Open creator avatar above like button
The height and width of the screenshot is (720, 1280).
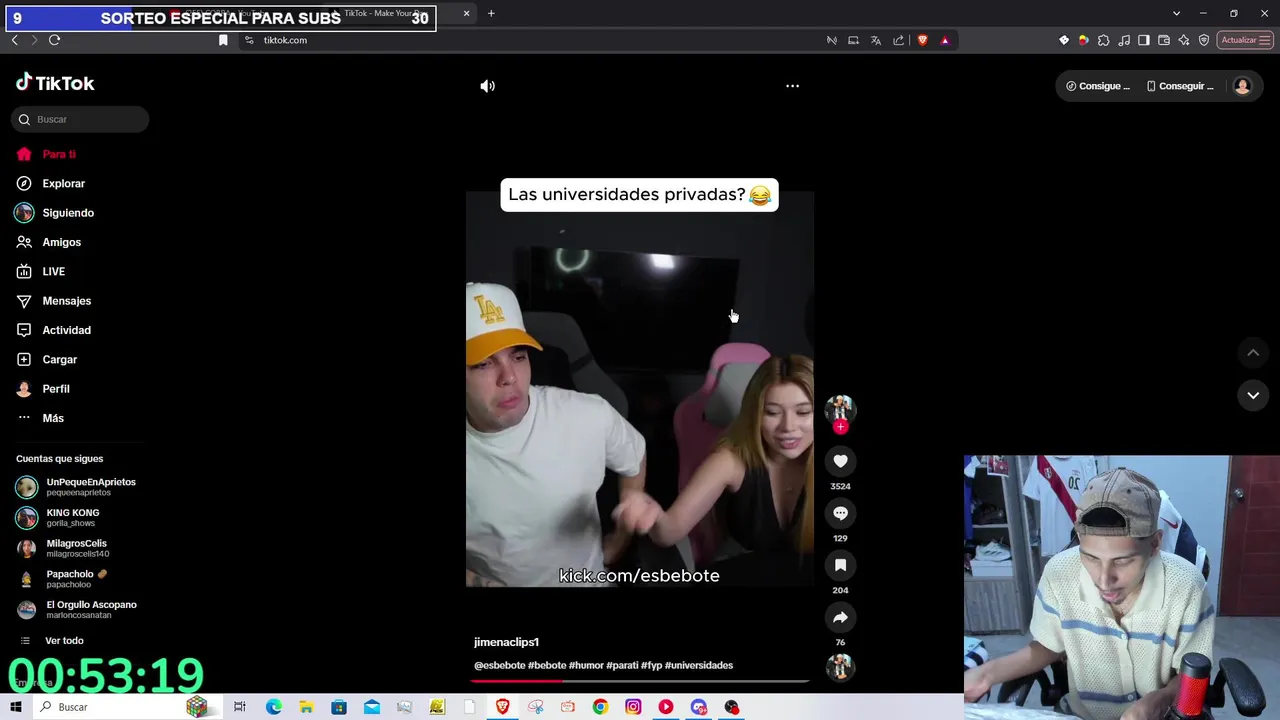coord(840,408)
